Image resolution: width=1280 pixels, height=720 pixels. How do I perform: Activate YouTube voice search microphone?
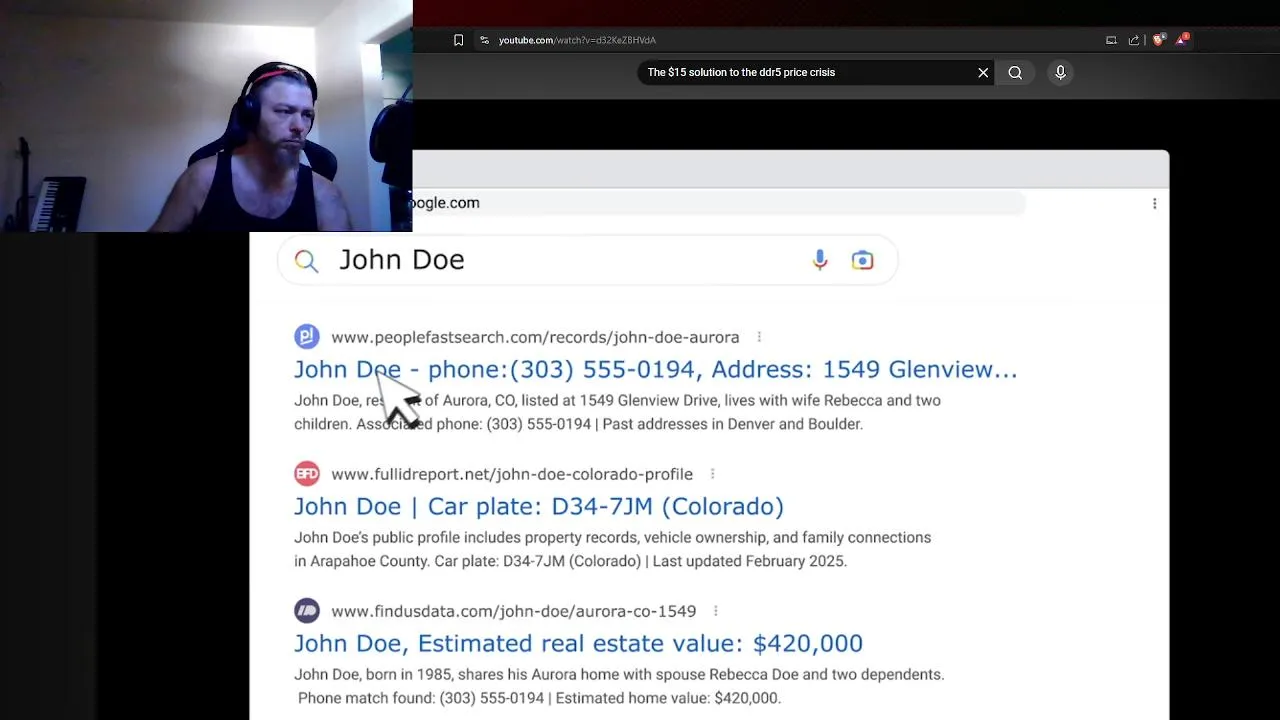coord(1061,72)
